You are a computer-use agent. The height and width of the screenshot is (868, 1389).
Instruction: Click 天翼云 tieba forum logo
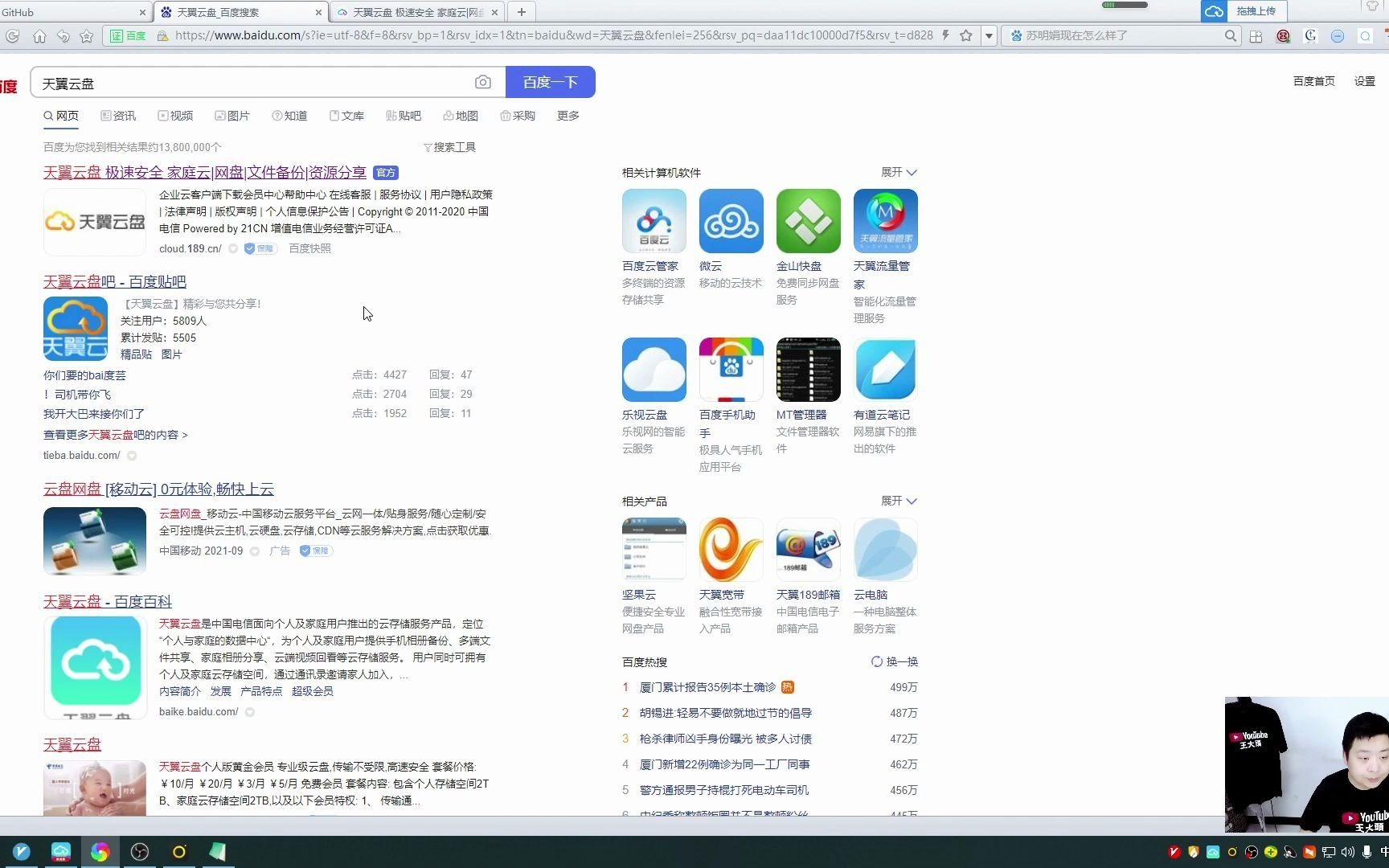[76, 329]
